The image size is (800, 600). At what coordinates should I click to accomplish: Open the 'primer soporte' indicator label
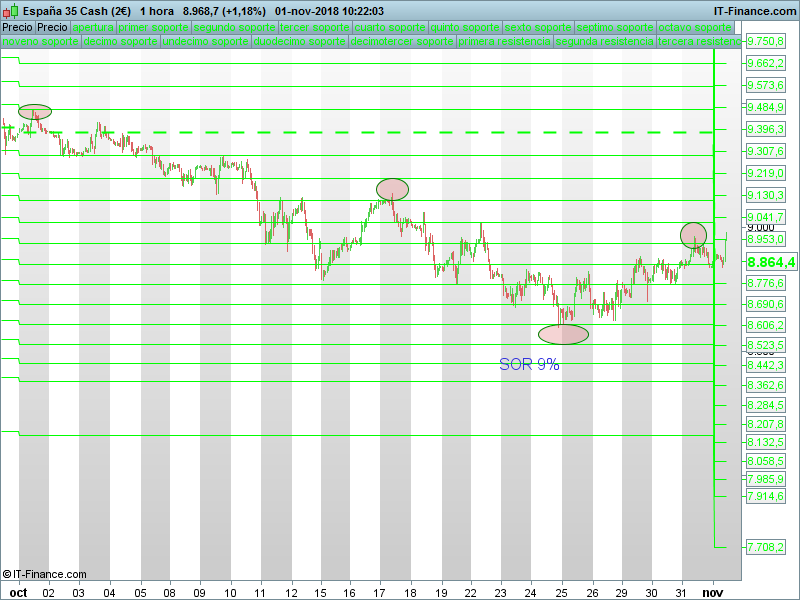click(x=153, y=28)
